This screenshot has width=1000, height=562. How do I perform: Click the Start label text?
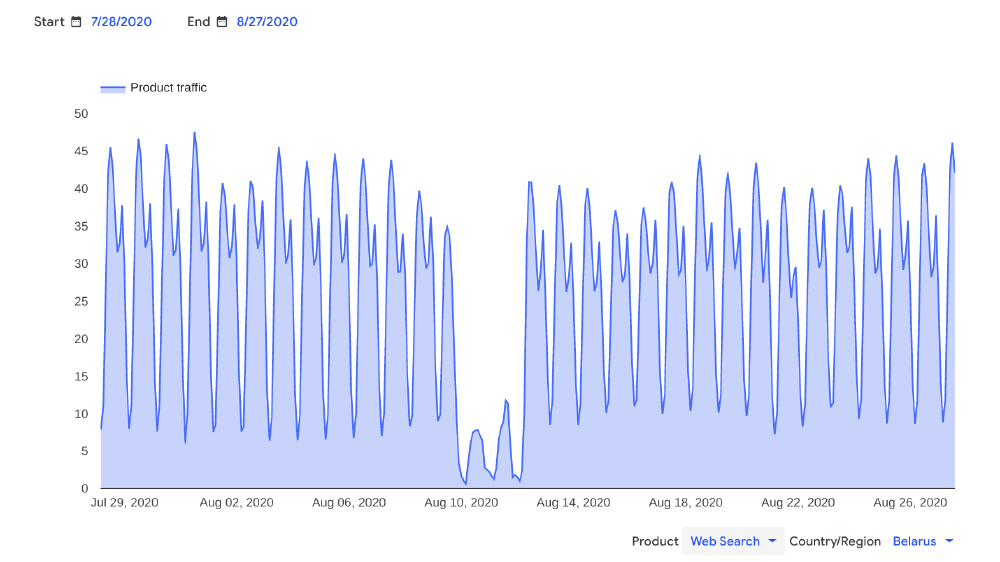coord(49,22)
